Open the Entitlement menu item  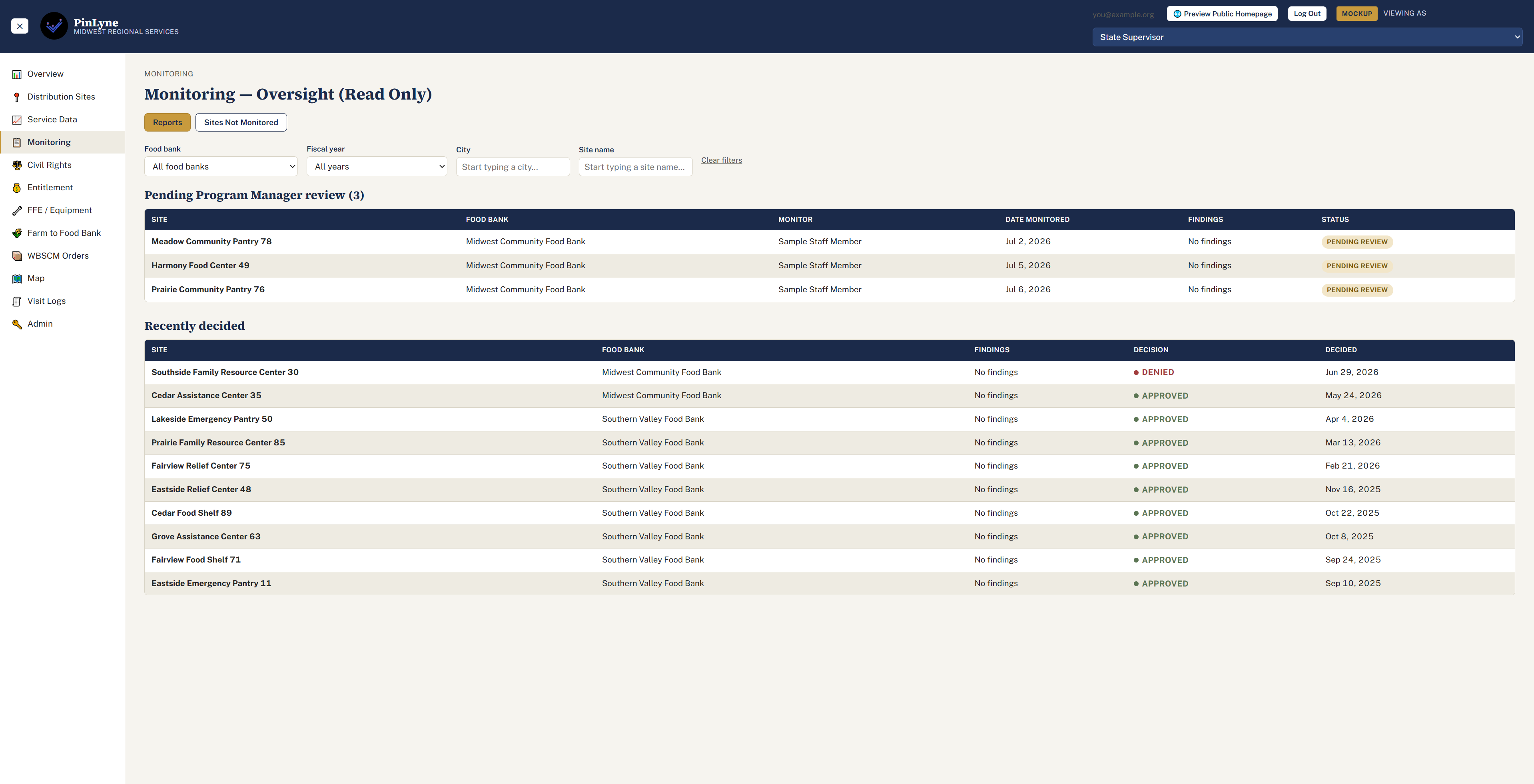click(x=62, y=188)
